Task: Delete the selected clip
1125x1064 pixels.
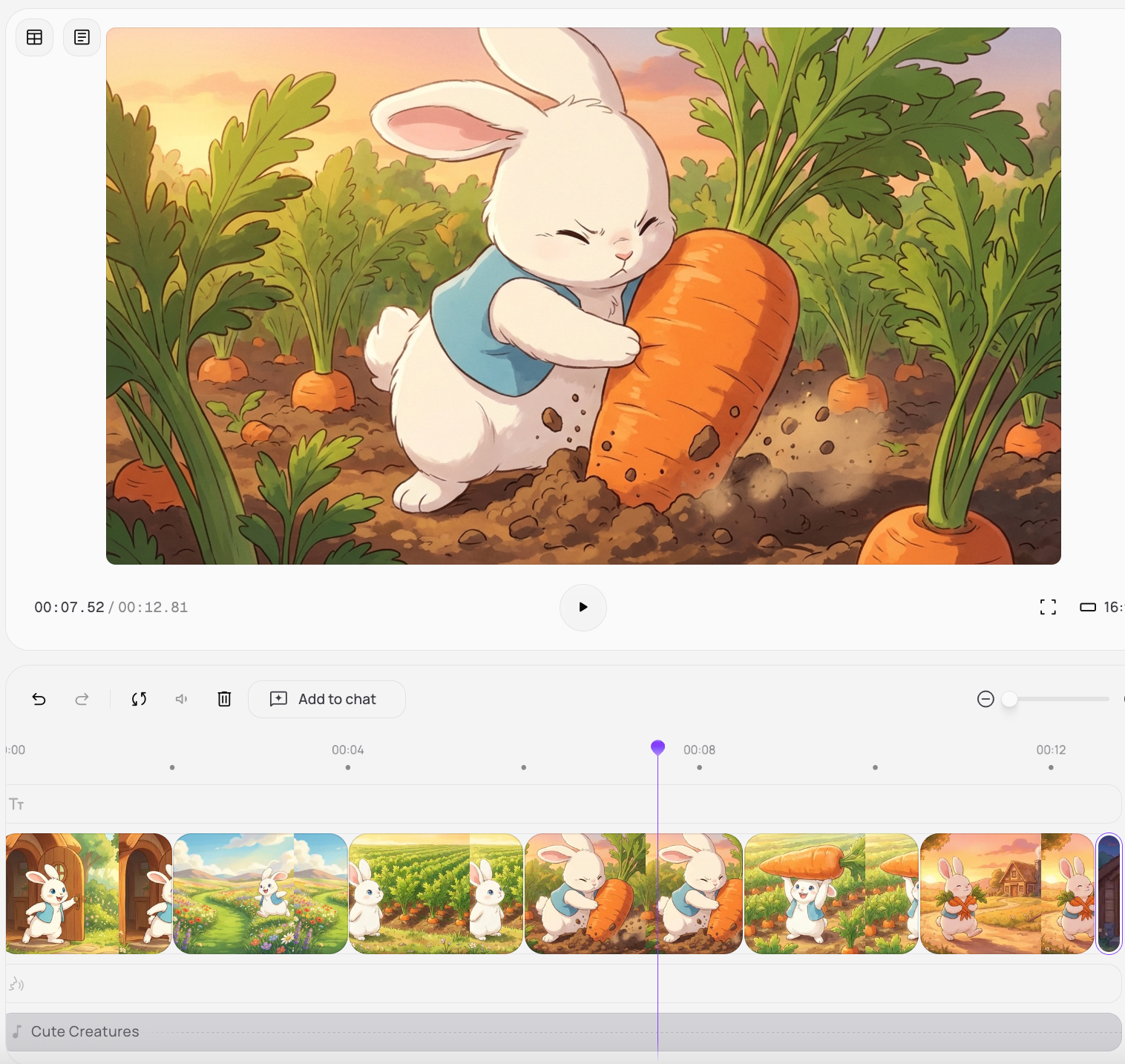Action: 224,699
